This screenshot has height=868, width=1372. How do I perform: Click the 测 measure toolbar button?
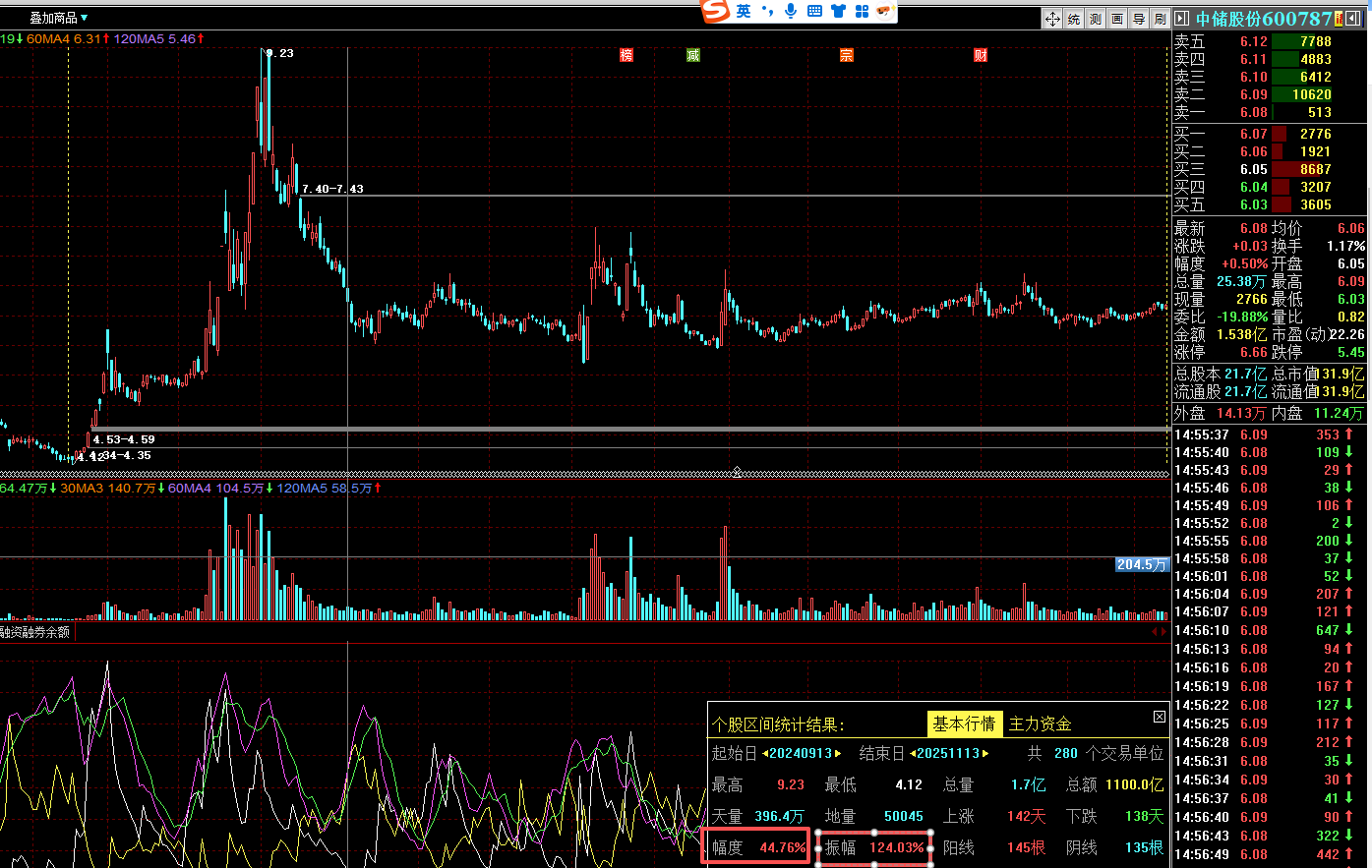tap(1096, 19)
